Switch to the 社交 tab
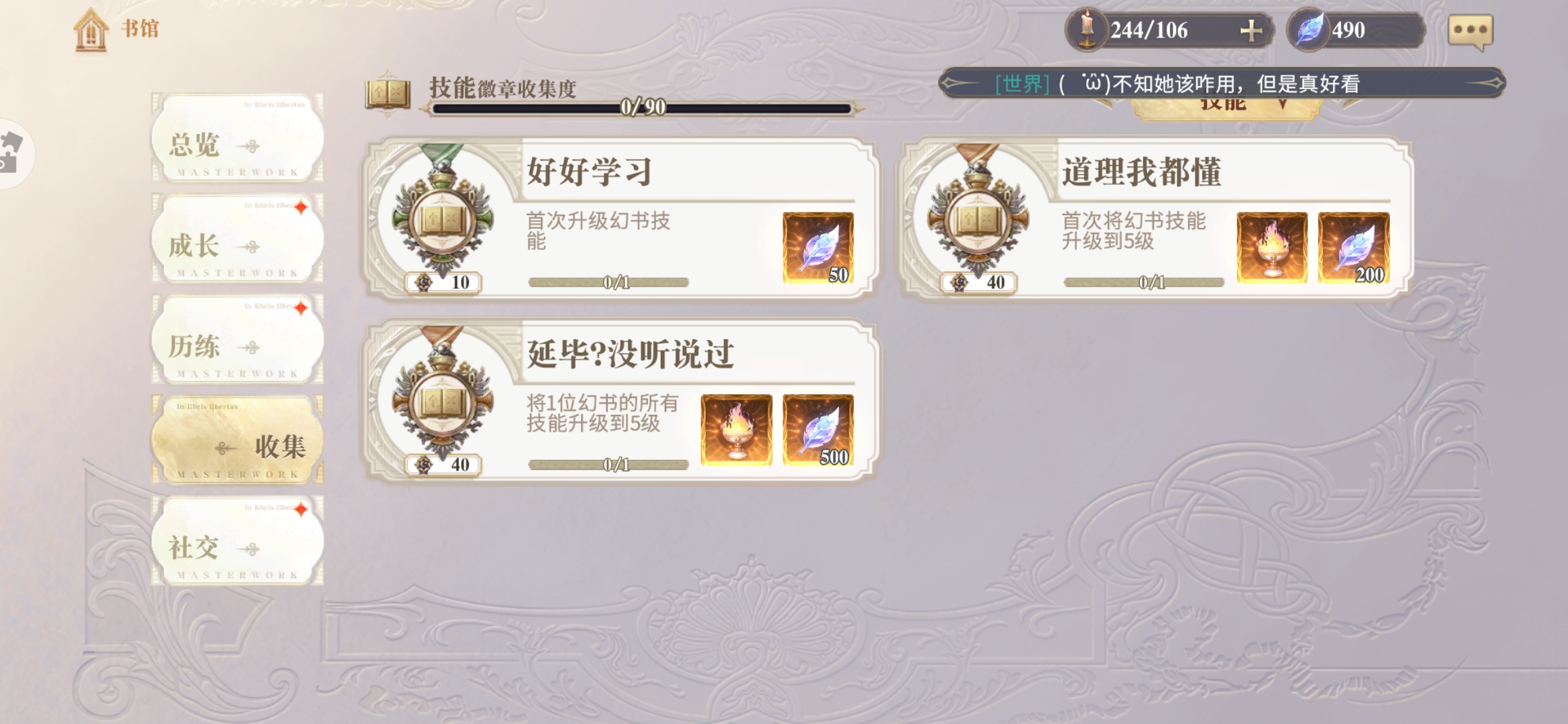The width and height of the screenshot is (1568, 724). [x=237, y=541]
